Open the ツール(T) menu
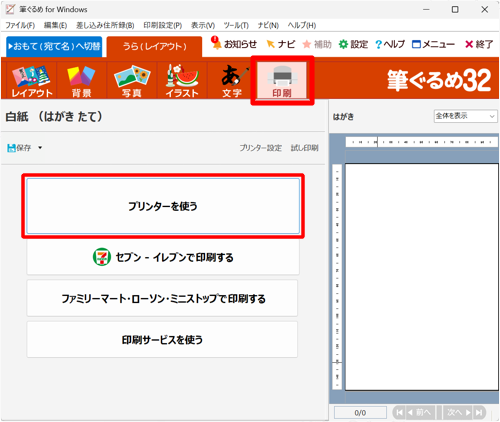The height and width of the screenshot is (422, 500). pos(236,25)
